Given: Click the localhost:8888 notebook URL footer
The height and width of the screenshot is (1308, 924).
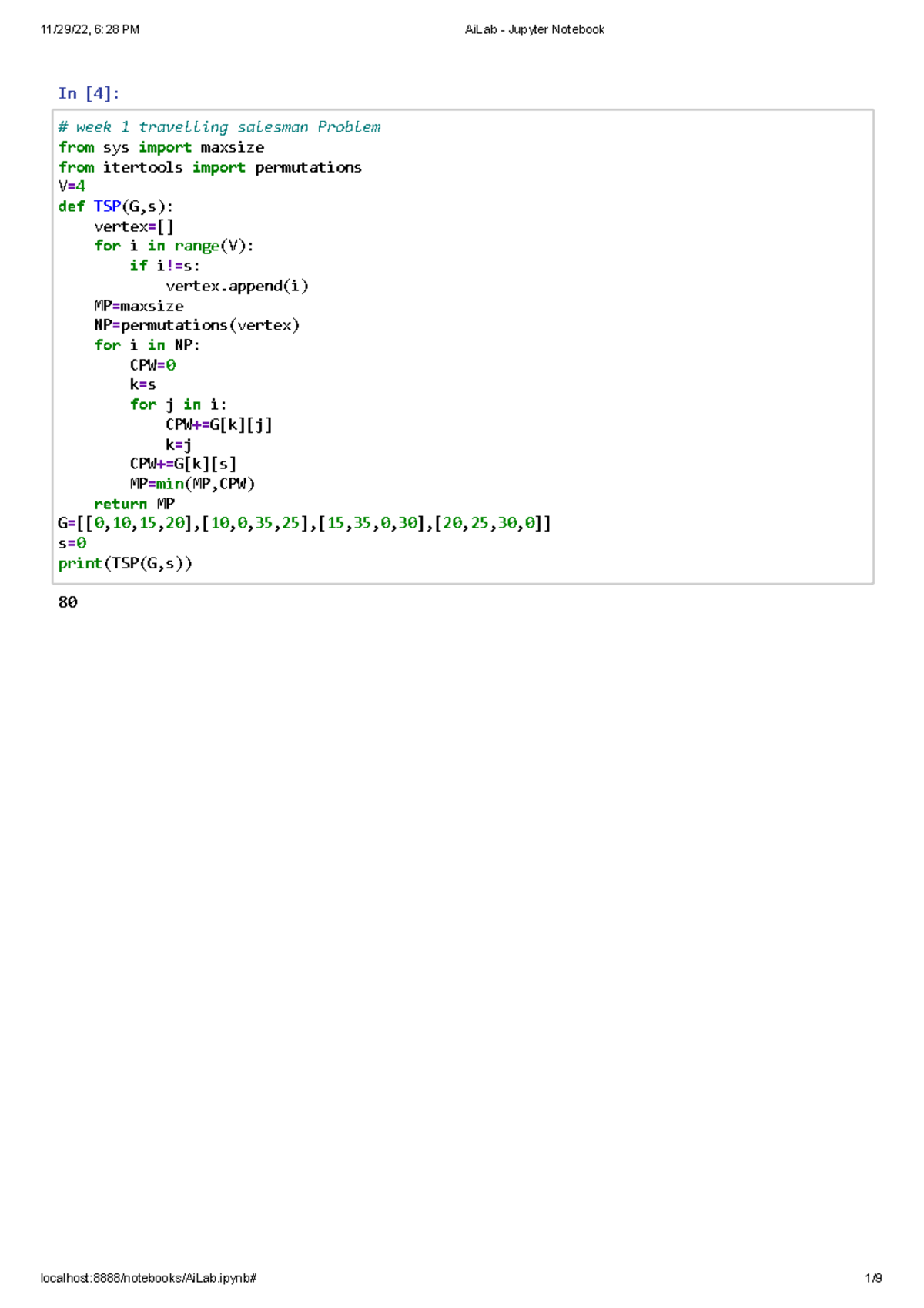Looking at the screenshot, I should [x=149, y=1278].
